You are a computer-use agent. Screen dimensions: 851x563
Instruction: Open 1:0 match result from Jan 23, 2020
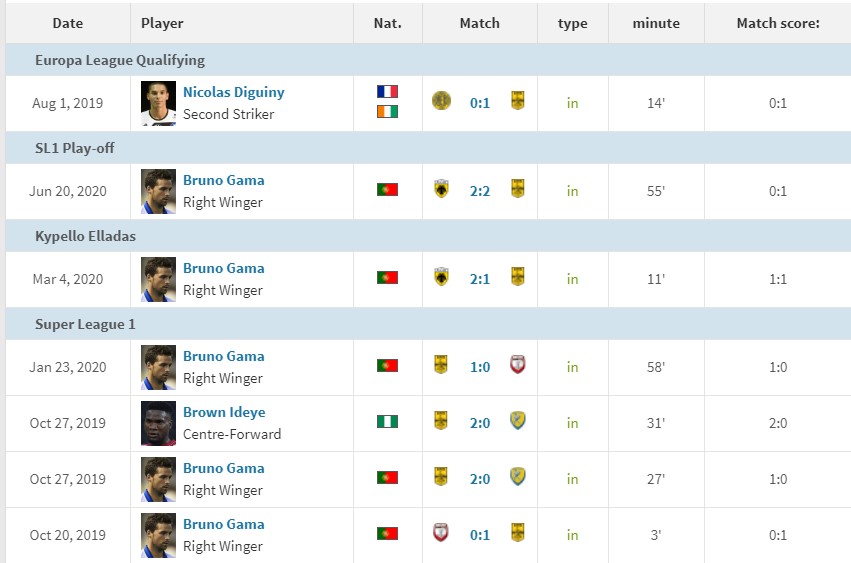pyautogui.click(x=480, y=367)
